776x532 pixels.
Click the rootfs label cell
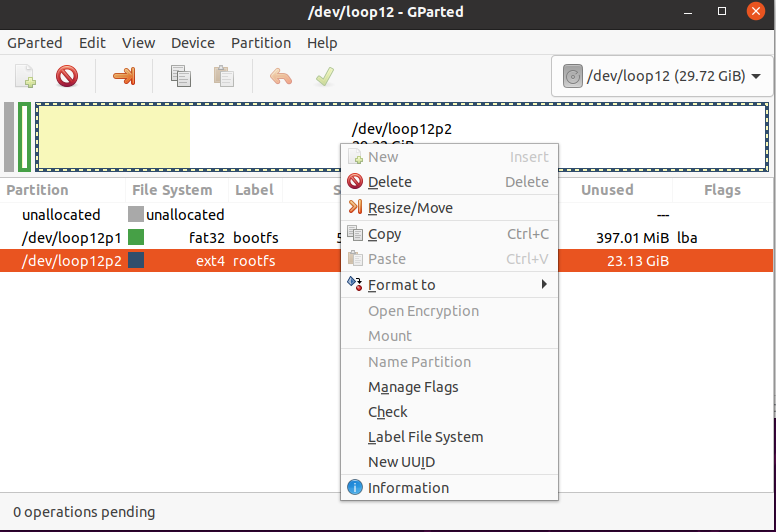[254, 260]
